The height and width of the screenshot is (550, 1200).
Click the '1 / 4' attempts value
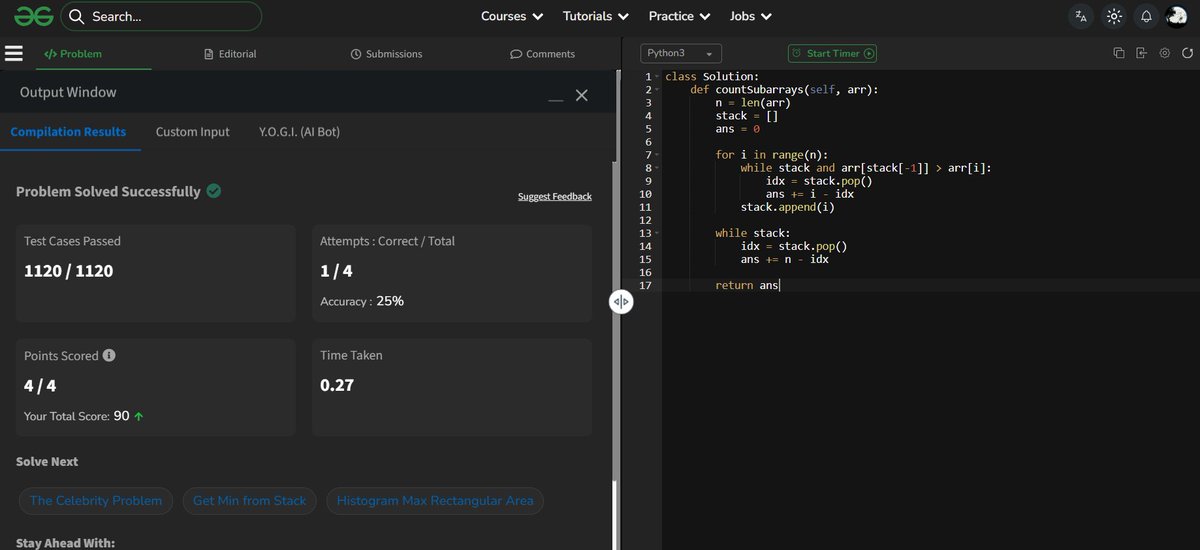pyautogui.click(x=337, y=271)
